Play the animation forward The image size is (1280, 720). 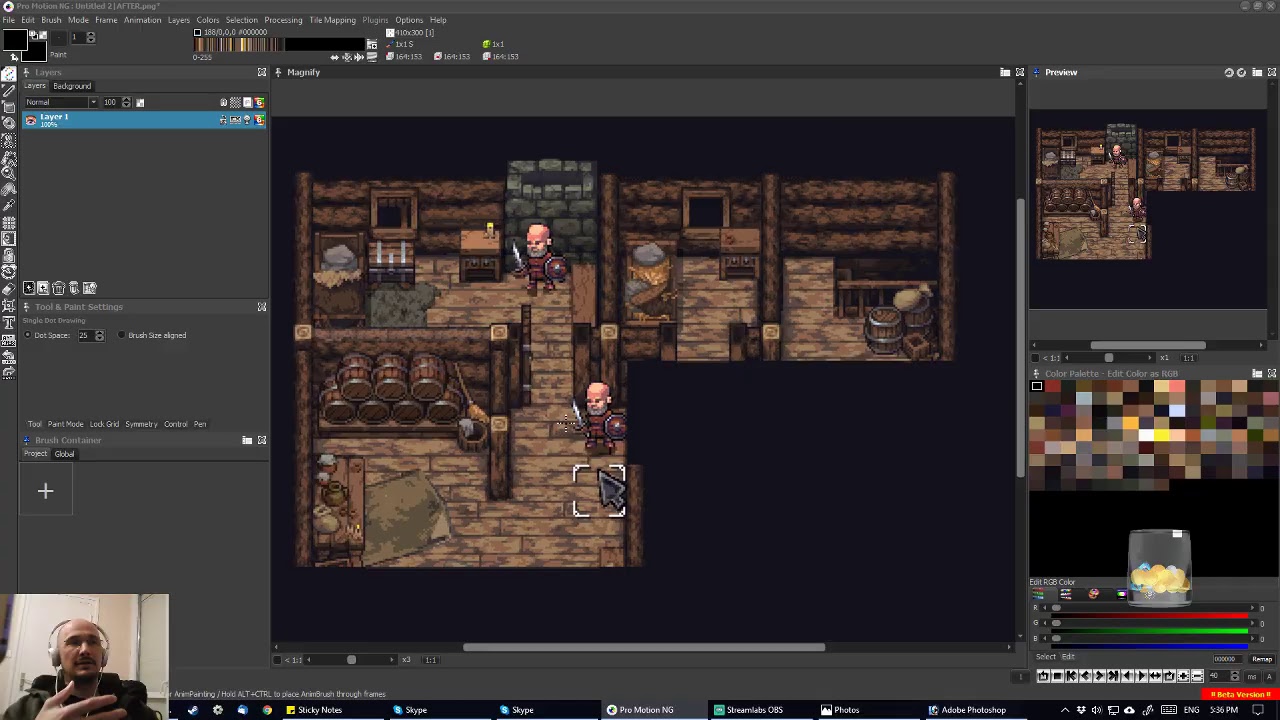(x=1141, y=675)
